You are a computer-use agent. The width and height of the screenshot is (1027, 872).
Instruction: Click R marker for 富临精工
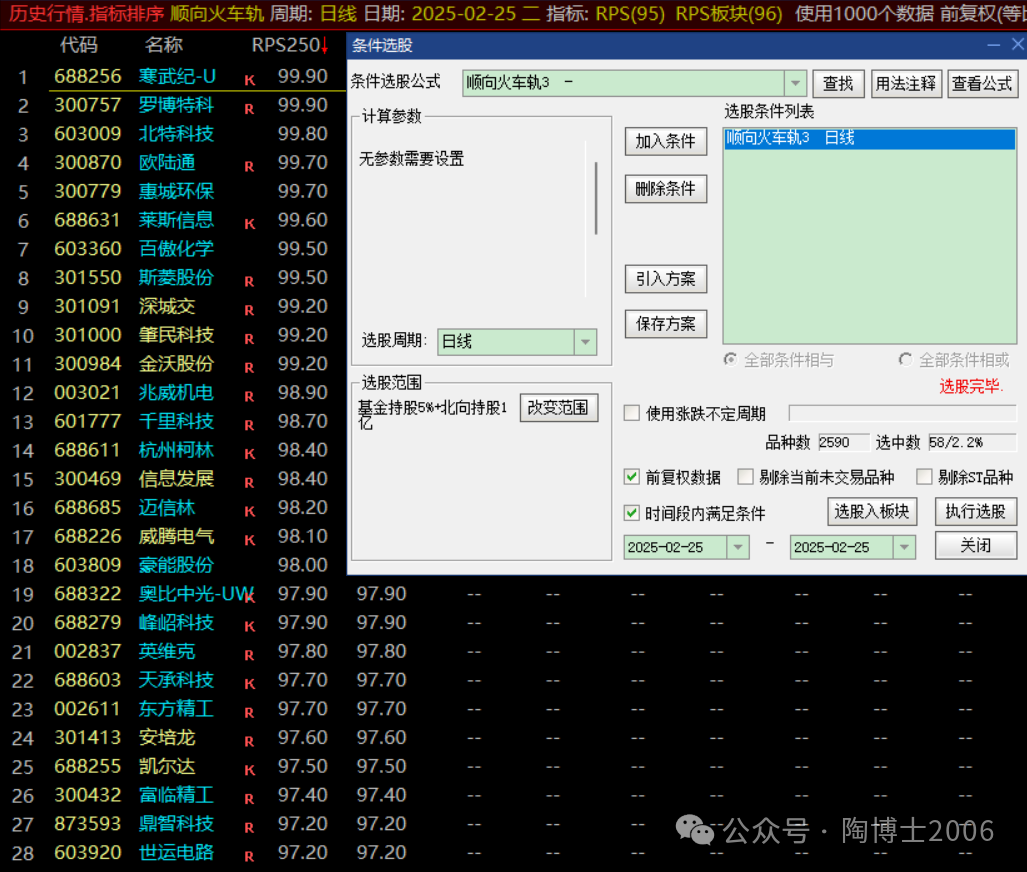(250, 799)
